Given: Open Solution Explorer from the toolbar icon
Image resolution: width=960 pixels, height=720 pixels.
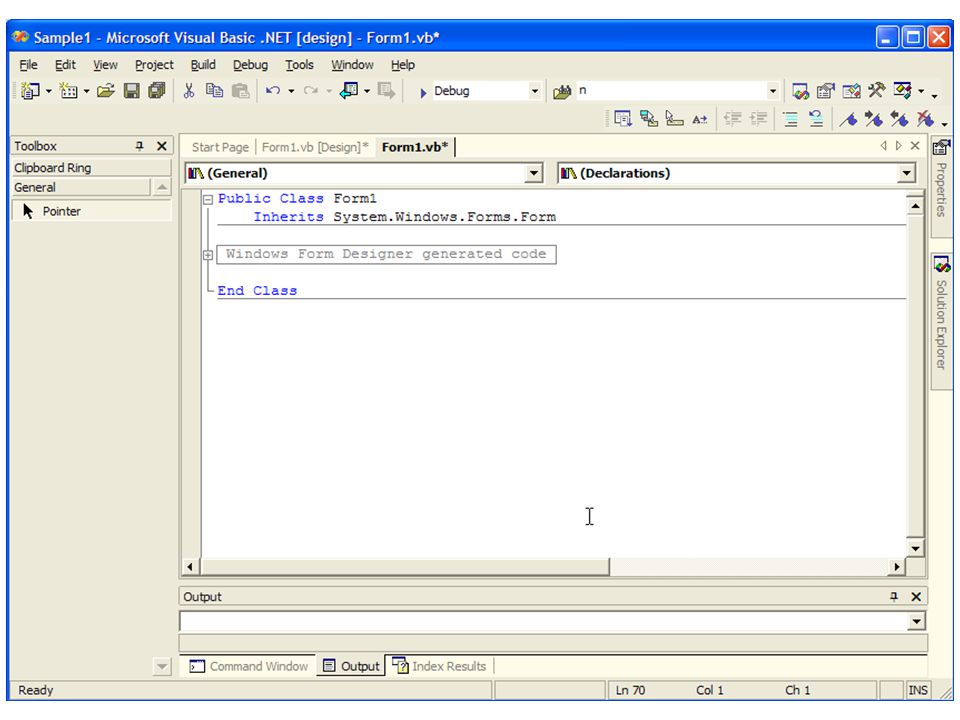Looking at the screenshot, I should [x=800, y=91].
